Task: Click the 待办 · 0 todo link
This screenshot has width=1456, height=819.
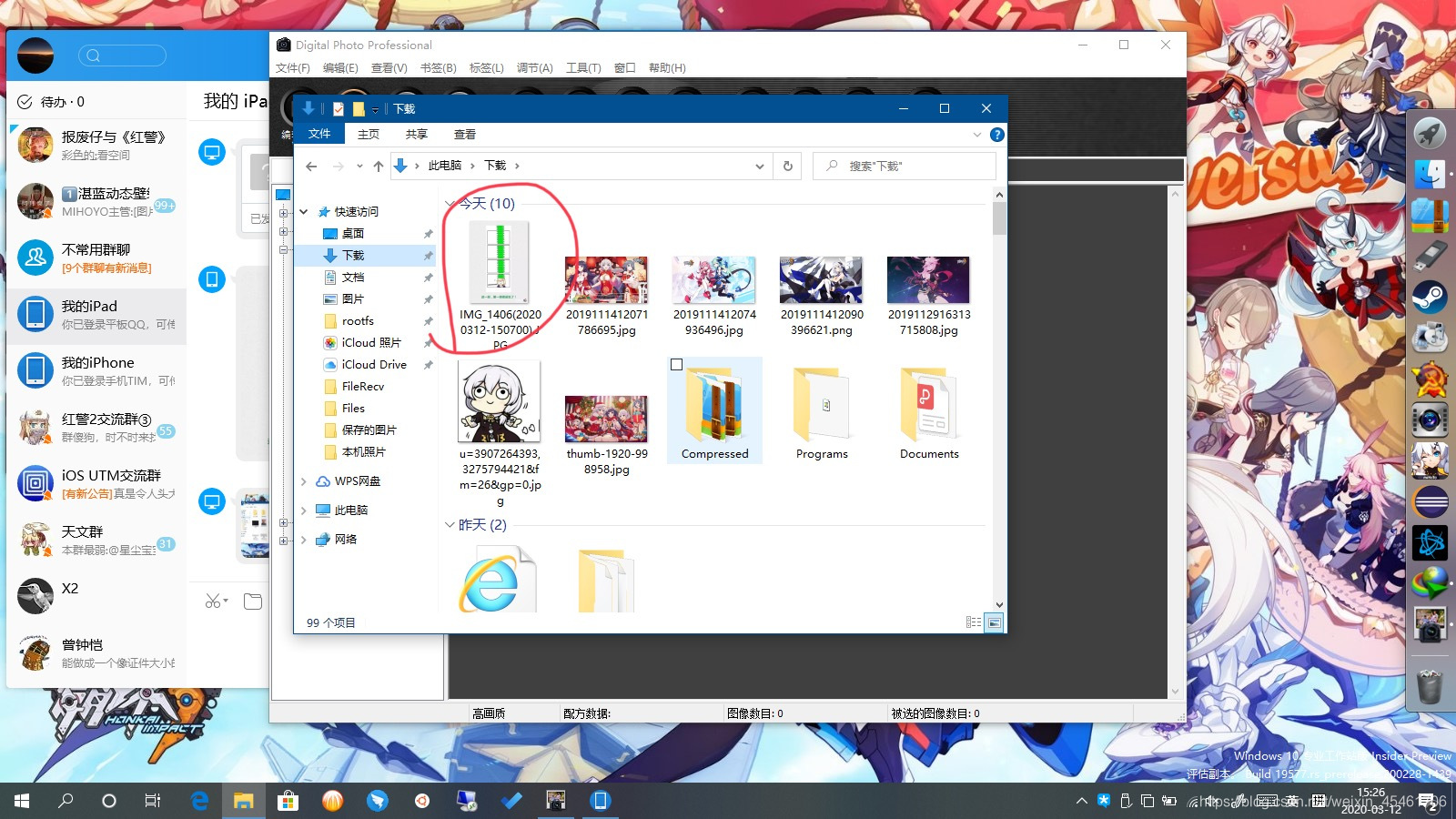Action: point(51,102)
